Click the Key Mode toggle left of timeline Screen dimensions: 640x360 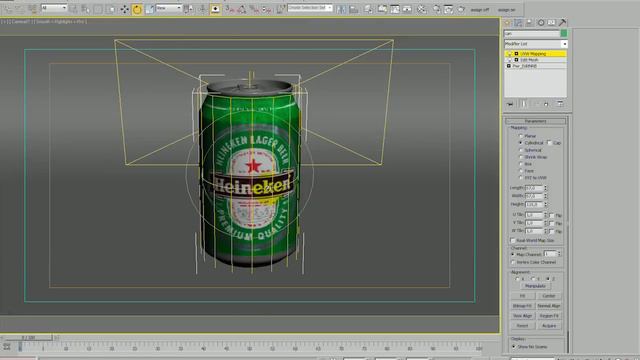tap(7, 347)
